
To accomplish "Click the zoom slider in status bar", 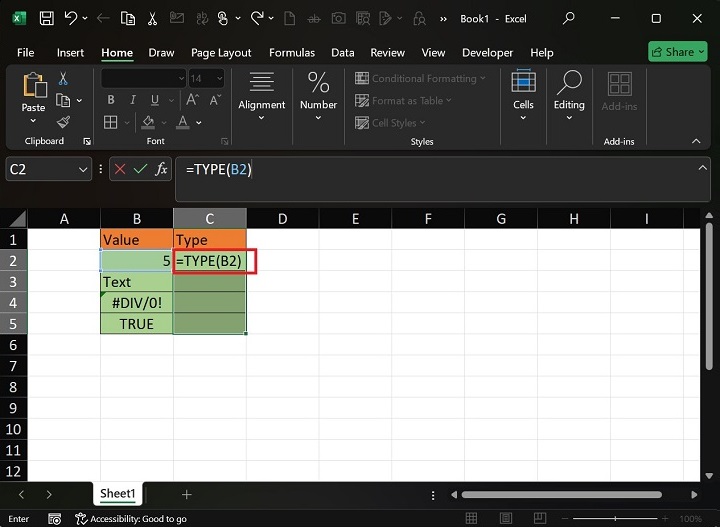I will [x=615, y=519].
